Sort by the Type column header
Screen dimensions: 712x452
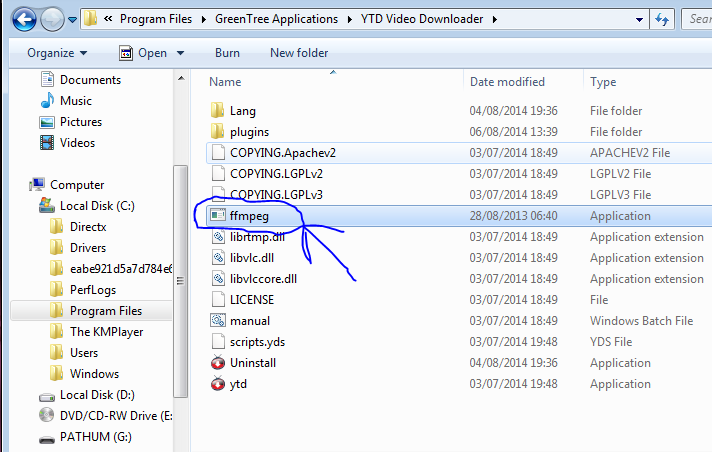click(603, 82)
